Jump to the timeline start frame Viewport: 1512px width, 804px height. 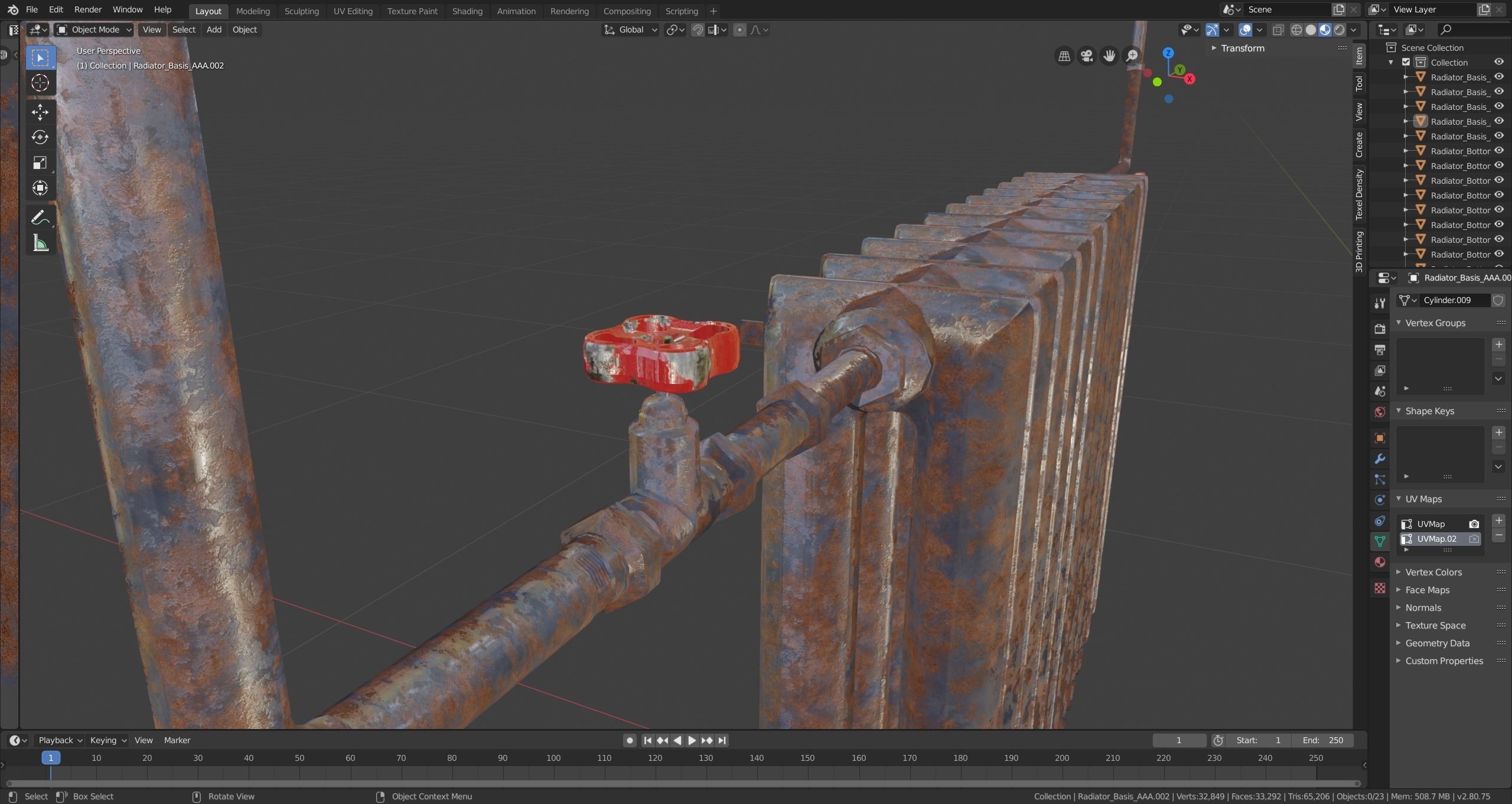(x=647, y=740)
